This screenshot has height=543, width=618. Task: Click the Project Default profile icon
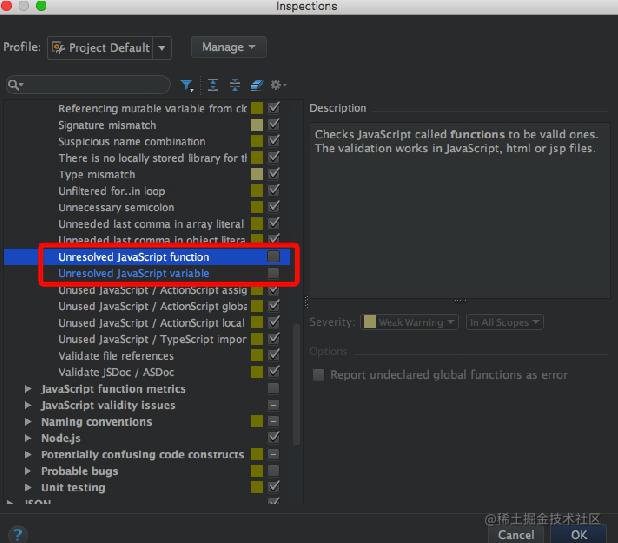pos(58,48)
